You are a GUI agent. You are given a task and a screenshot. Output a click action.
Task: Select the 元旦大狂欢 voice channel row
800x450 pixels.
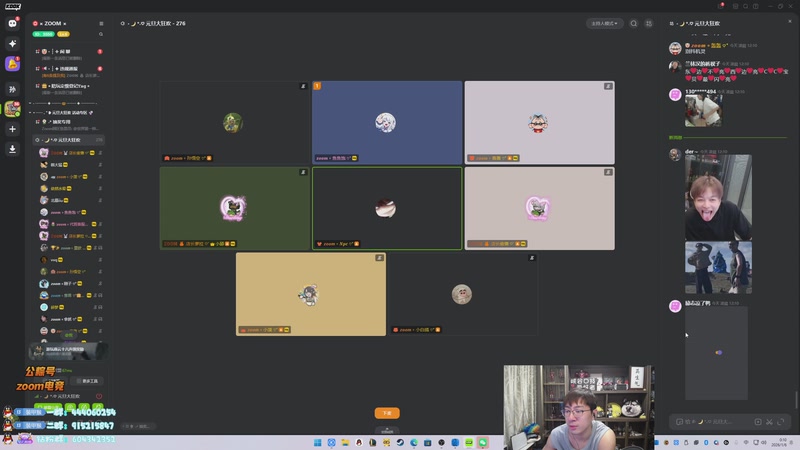[x=68, y=140]
